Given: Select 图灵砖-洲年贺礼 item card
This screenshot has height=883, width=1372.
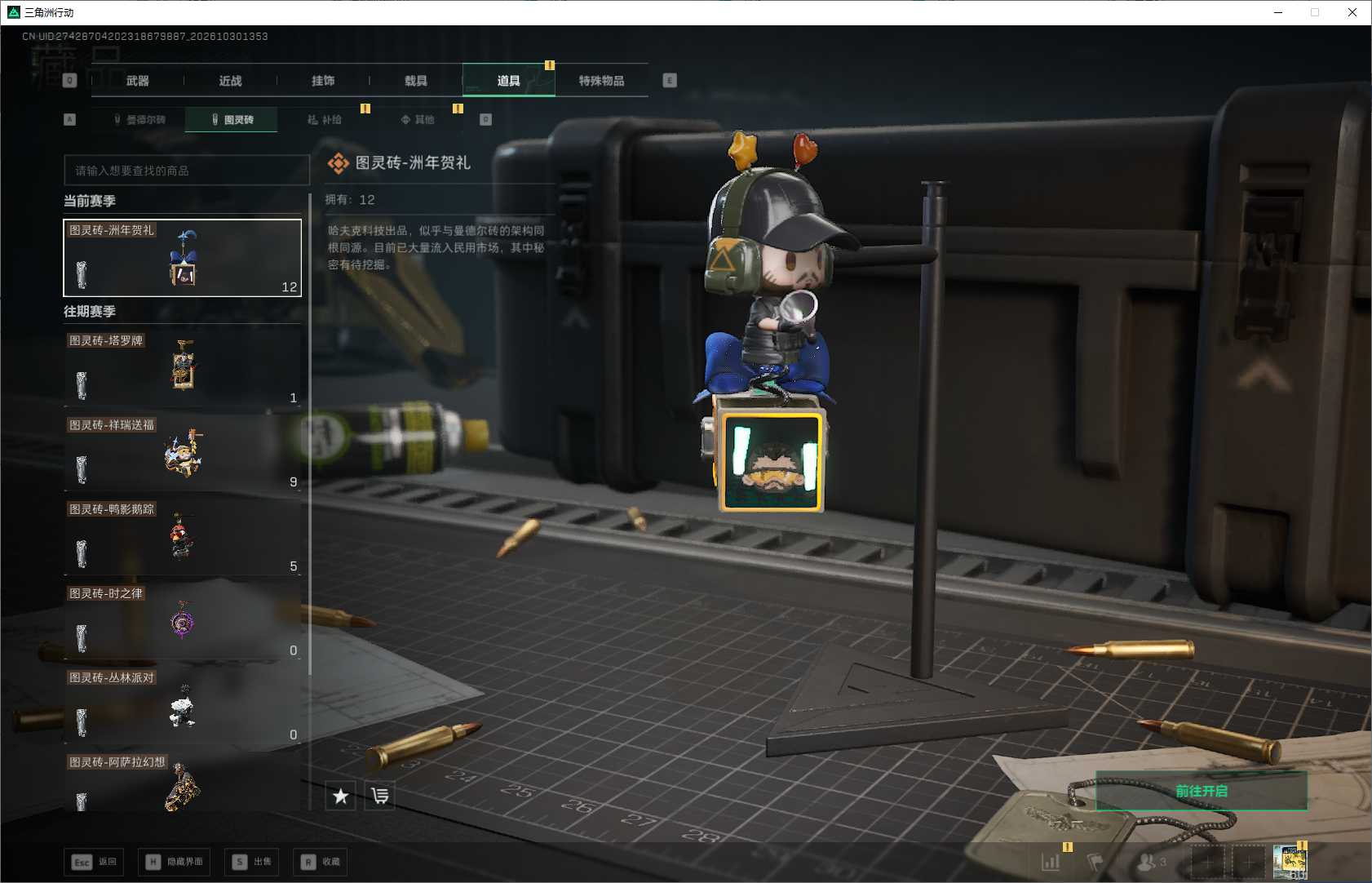Looking at the screenshot, I should tap(183, 258).
